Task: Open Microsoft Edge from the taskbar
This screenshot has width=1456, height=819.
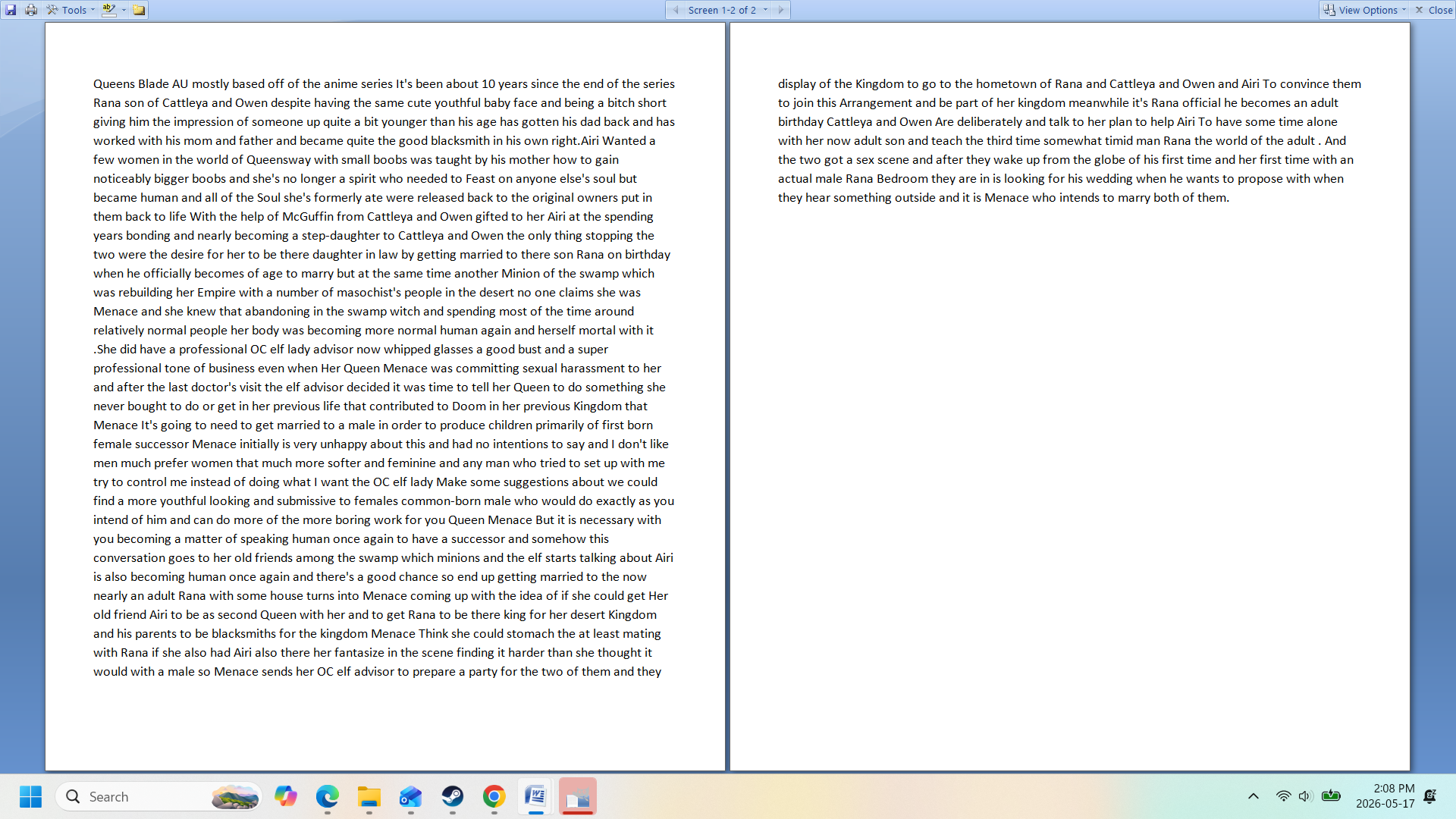Action: (x=328, y=796)
